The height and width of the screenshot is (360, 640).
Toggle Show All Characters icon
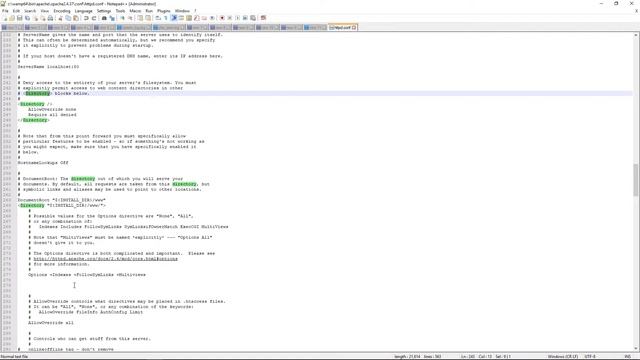click(x=165, y=18)
